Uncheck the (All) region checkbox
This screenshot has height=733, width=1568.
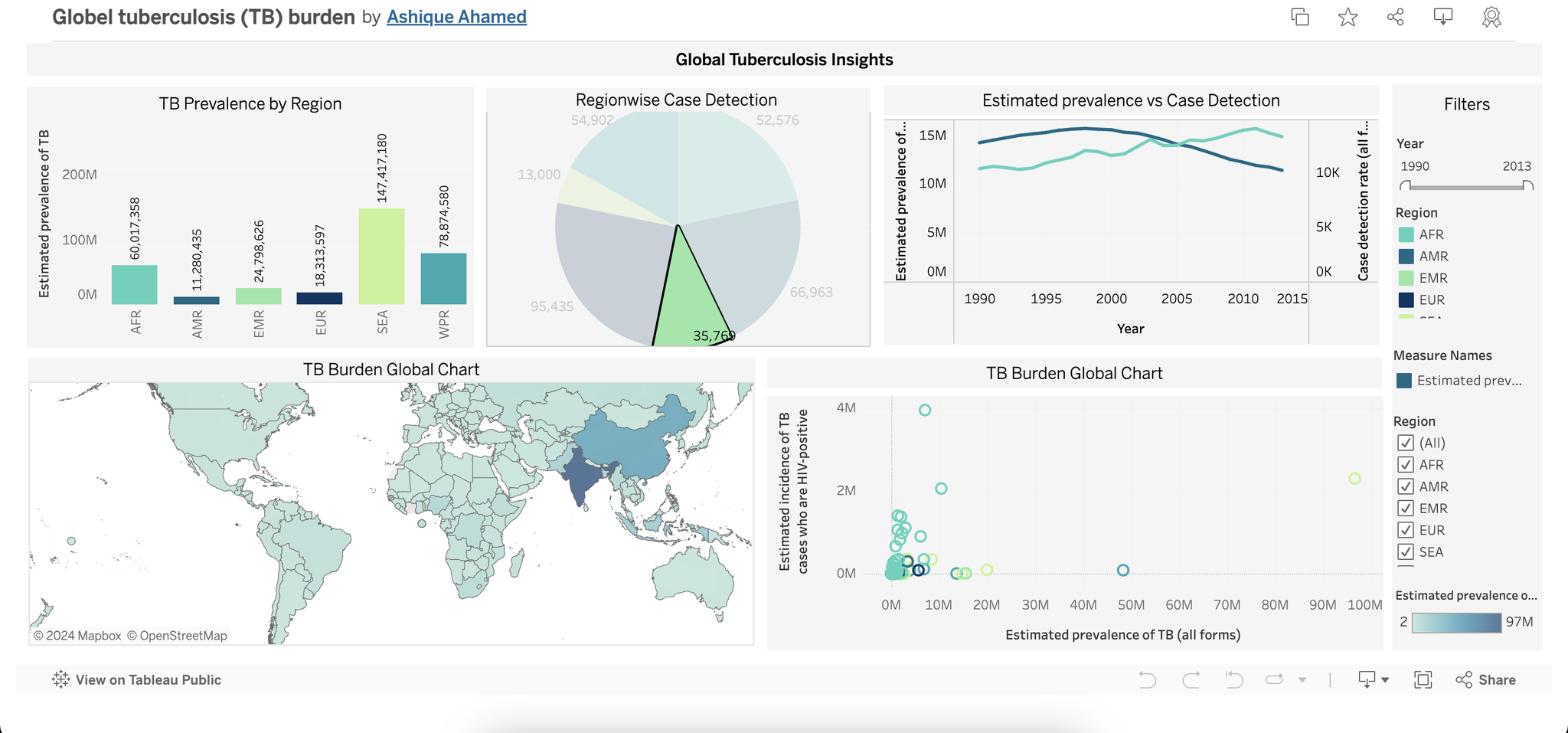(x=1405, y=443)
